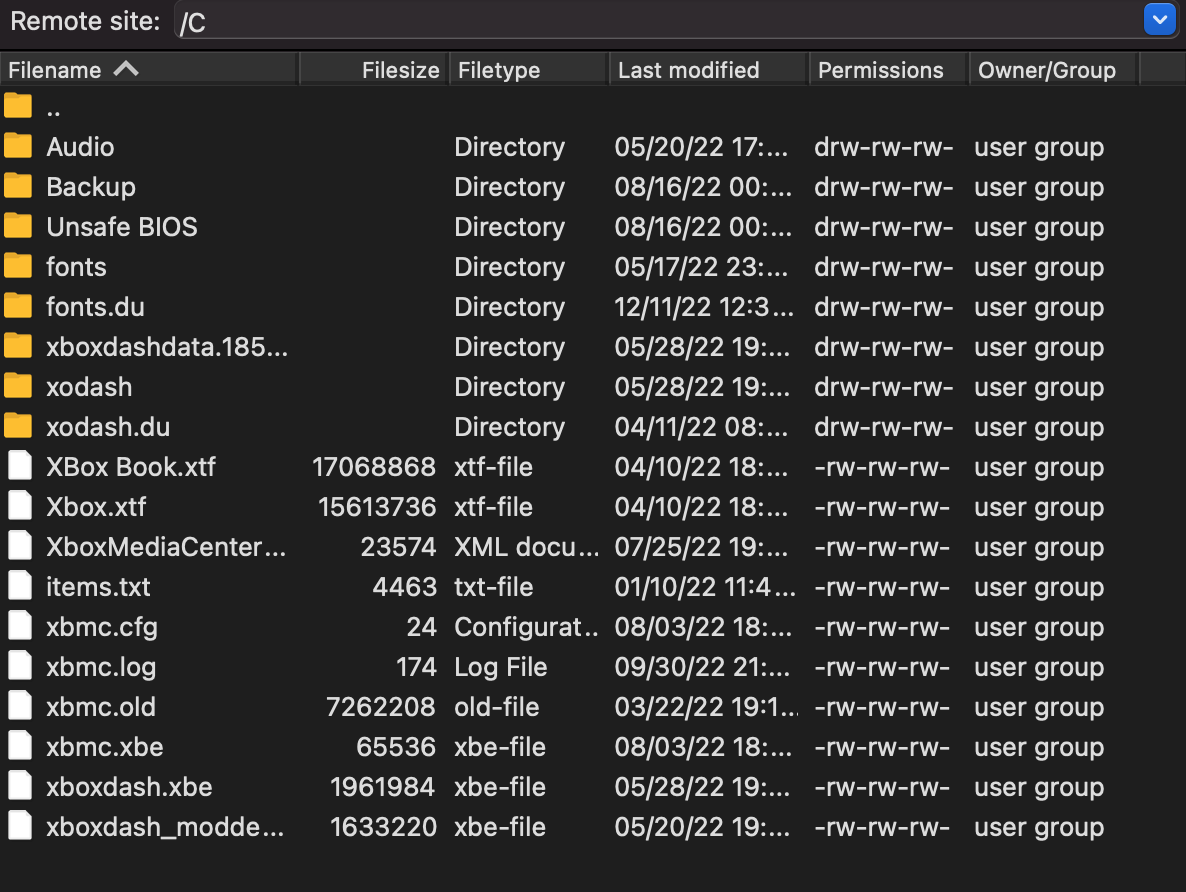The height and width of the screenshot is (892, 1186).
Task: Select the xodash.du directory name
Action: pos(108,427)
